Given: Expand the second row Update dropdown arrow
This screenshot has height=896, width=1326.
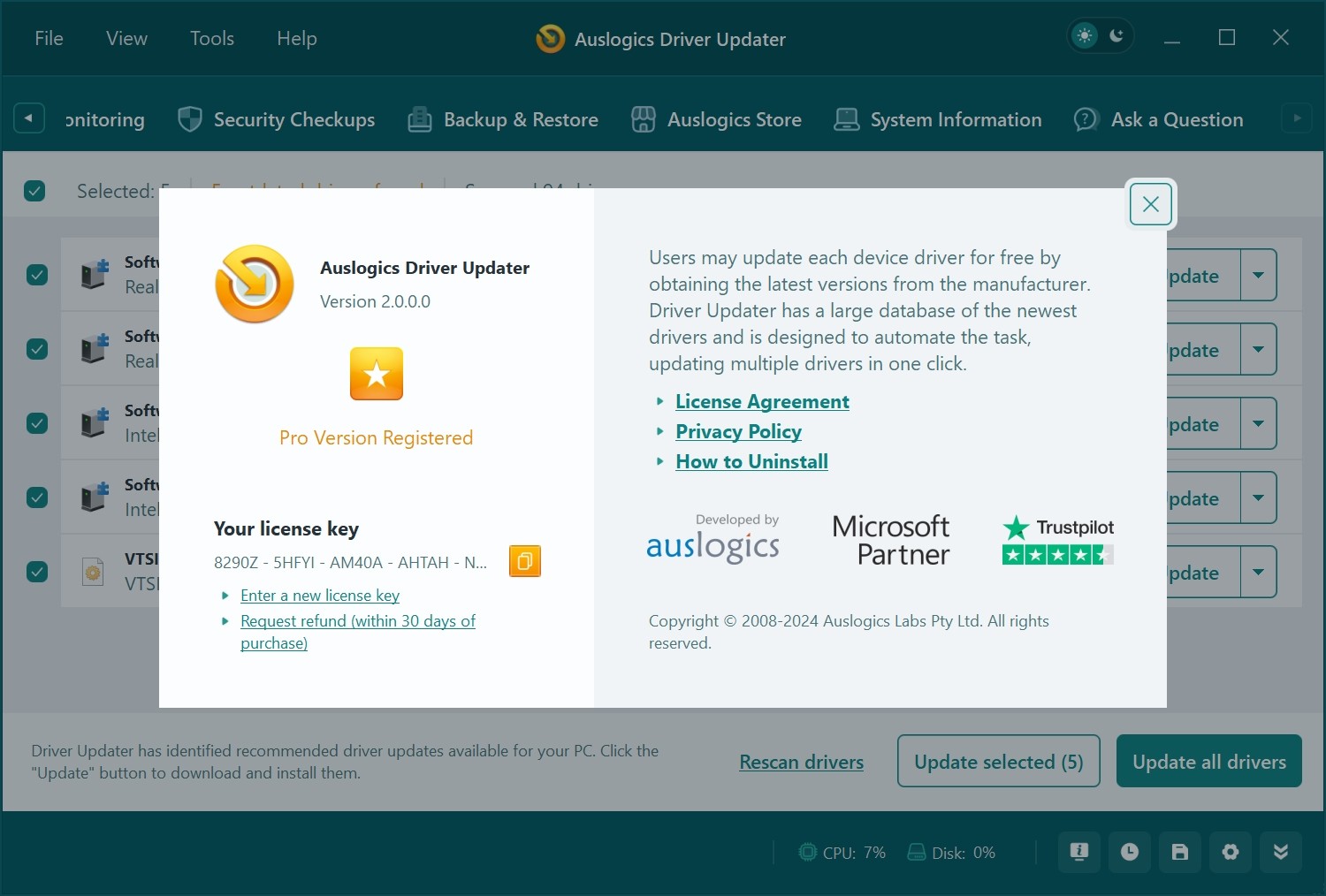Looking at the screenshot, I should (1258, 349).
